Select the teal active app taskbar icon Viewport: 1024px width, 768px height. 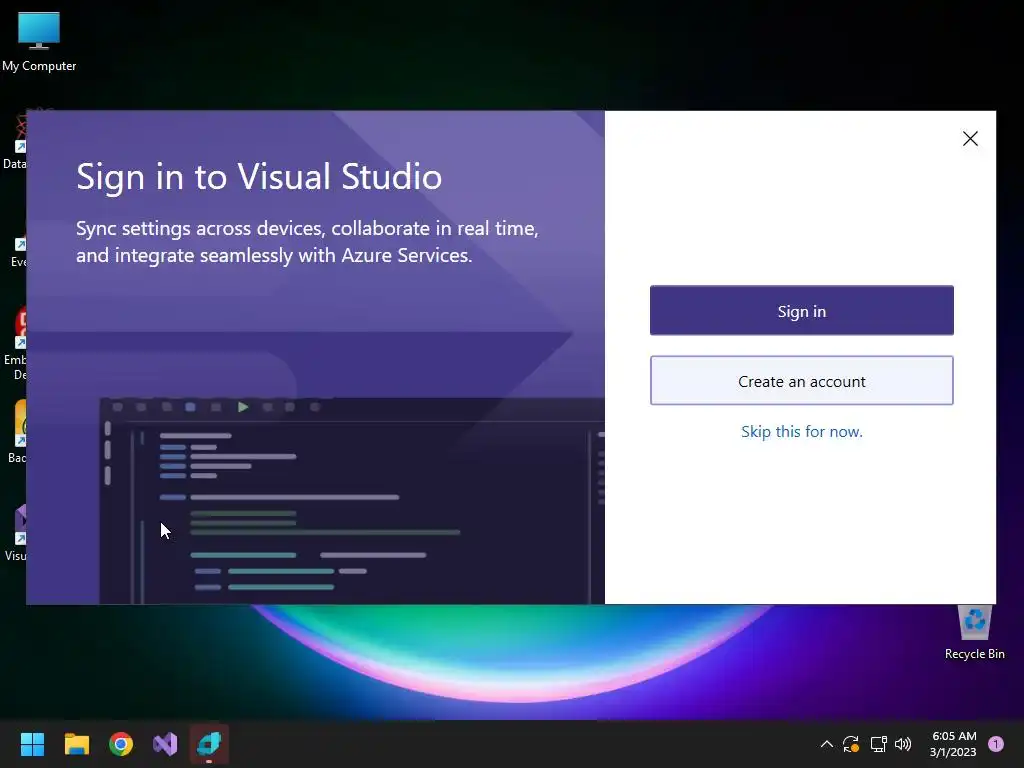point(210,744)
